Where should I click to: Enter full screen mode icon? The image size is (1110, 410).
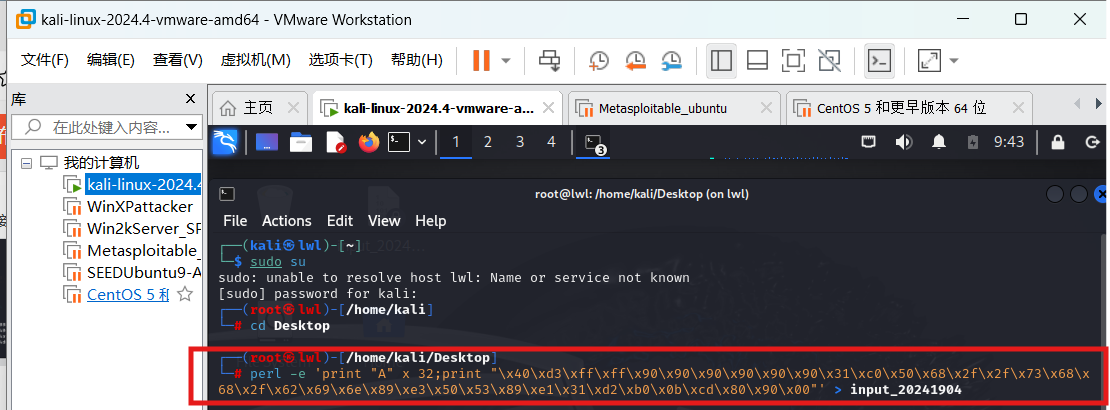[x=794, y=60]
